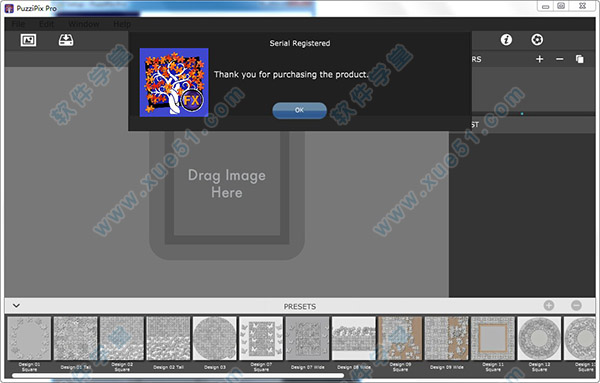
Task: Select Design 09 Wide preset
Action: pyautogui.click(x=447, y=338)
